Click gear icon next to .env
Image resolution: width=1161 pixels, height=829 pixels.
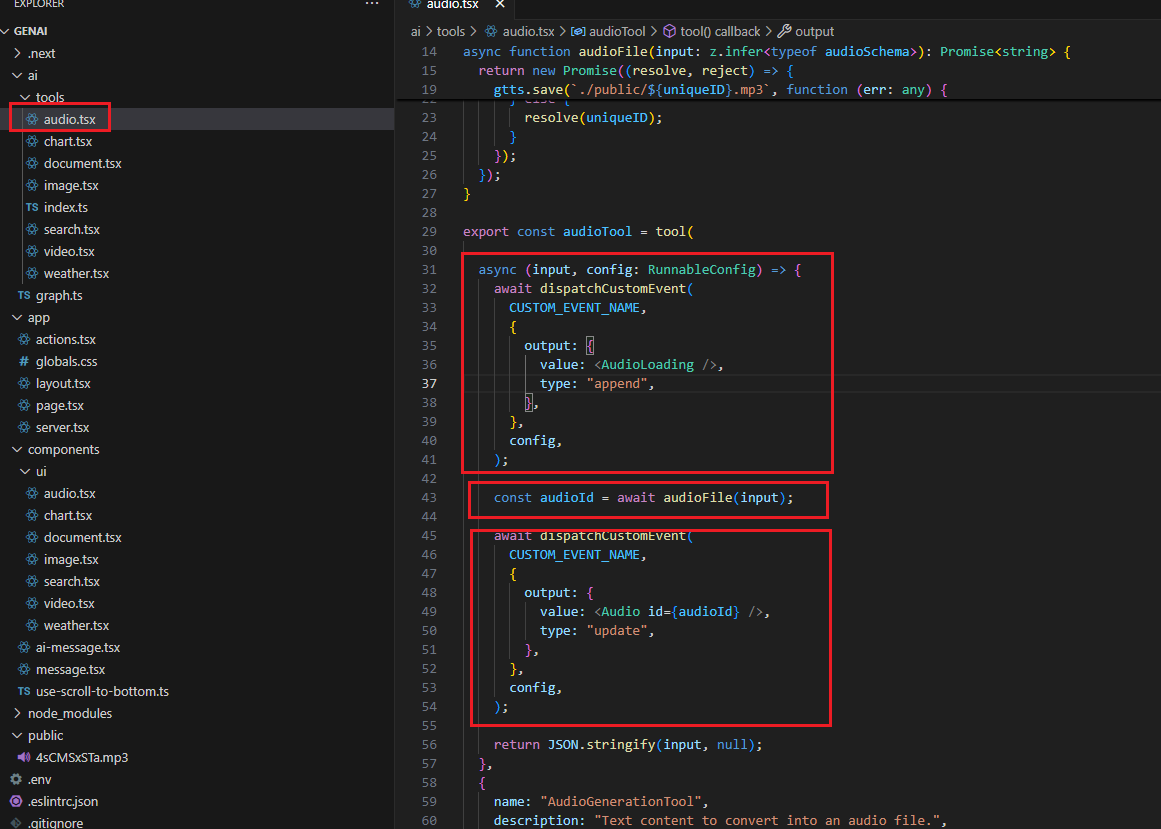16,779
